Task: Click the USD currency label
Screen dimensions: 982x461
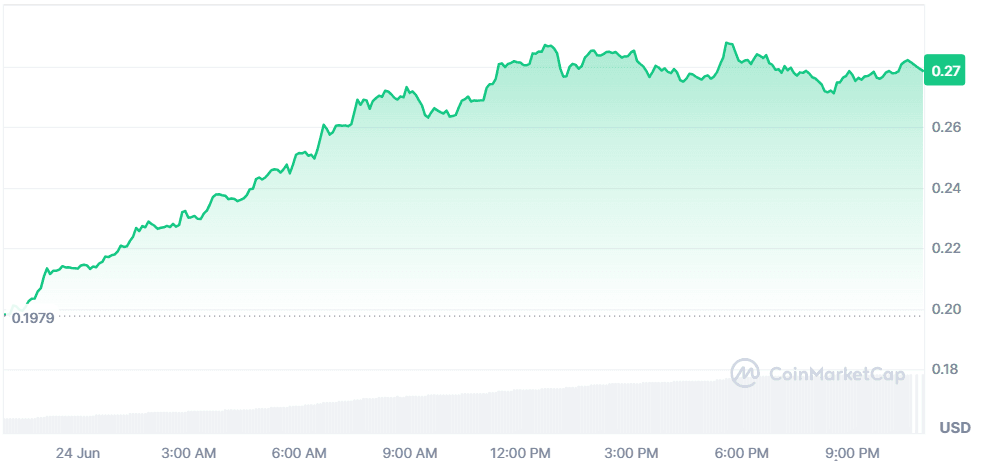Action: pos(955,428)
